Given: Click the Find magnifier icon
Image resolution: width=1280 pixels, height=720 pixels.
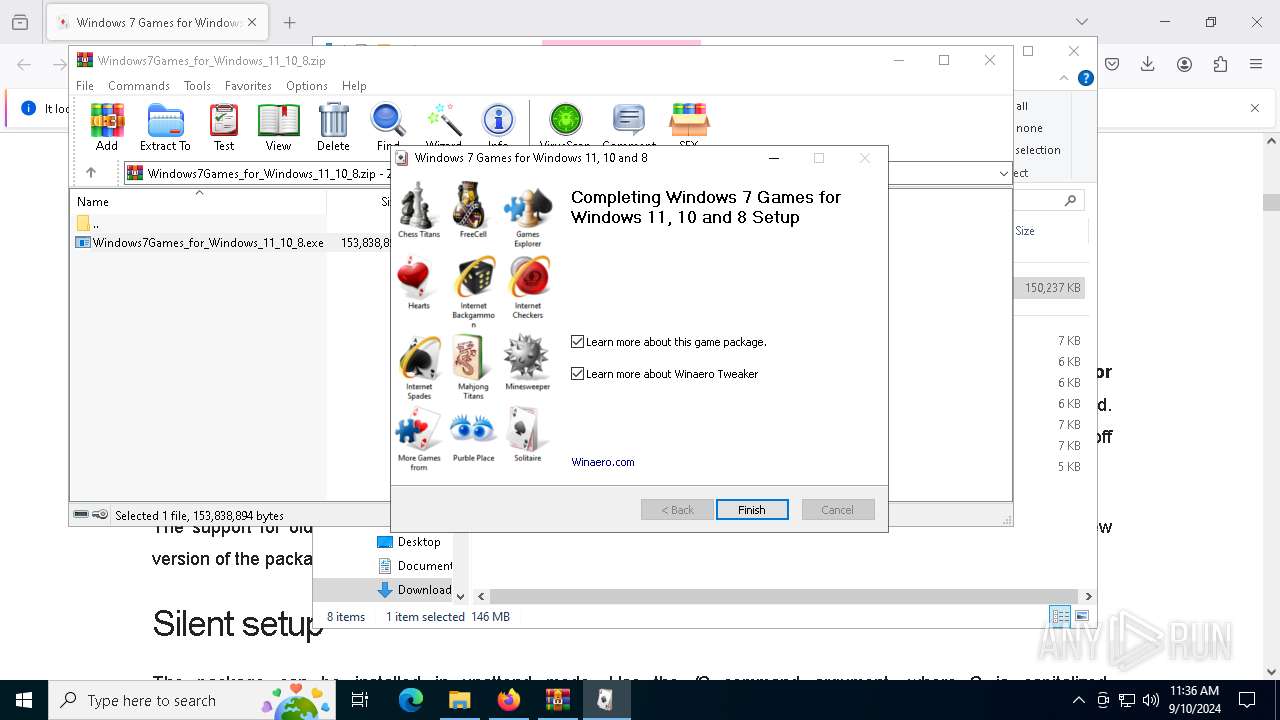Looking at the screenshot, I should 388,127.
